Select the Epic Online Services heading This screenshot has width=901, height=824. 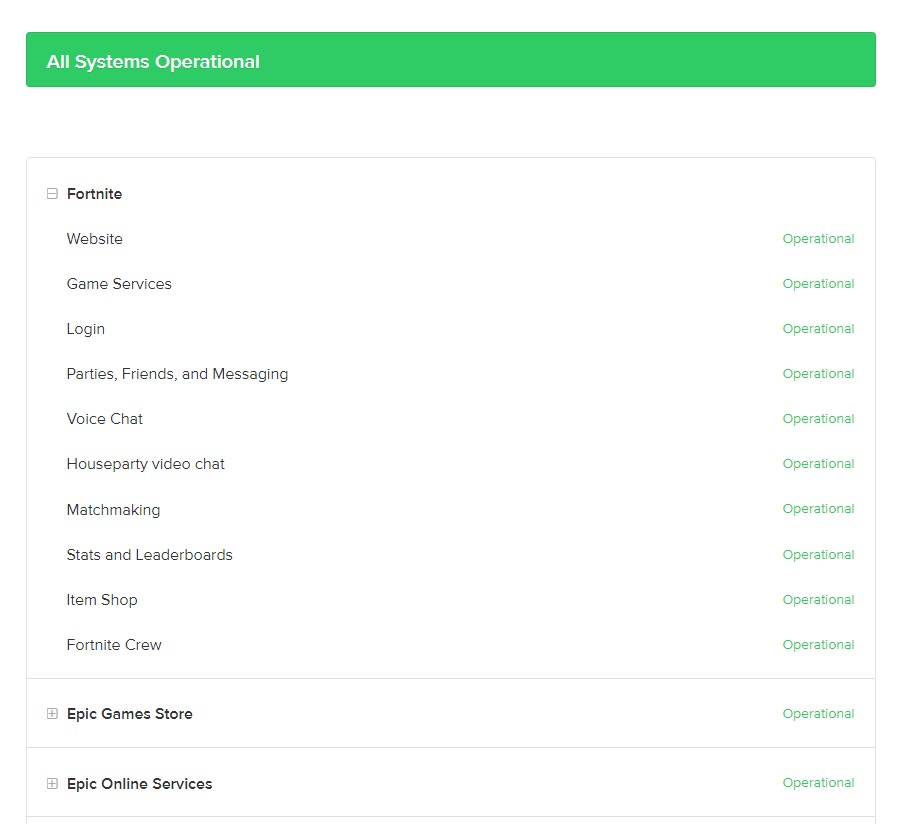(x=140, y=784)
